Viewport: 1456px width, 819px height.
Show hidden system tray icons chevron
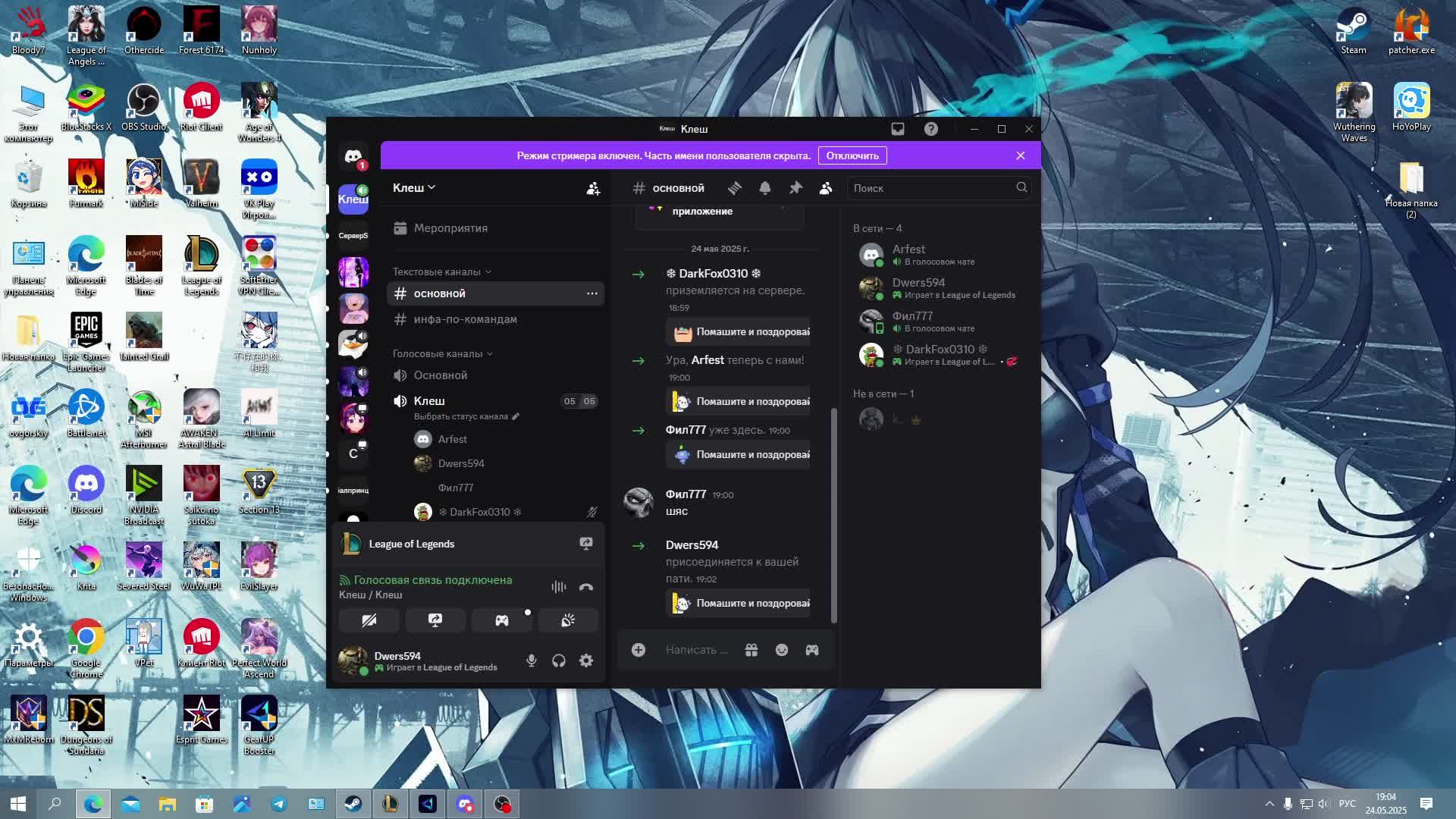point(1269,804)
